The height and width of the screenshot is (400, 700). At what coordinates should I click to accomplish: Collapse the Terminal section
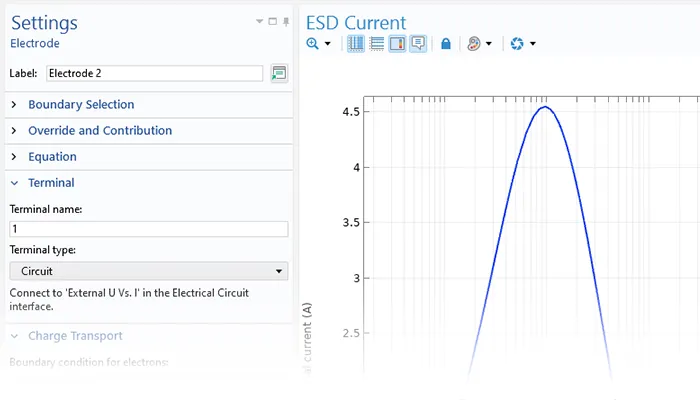14,183
